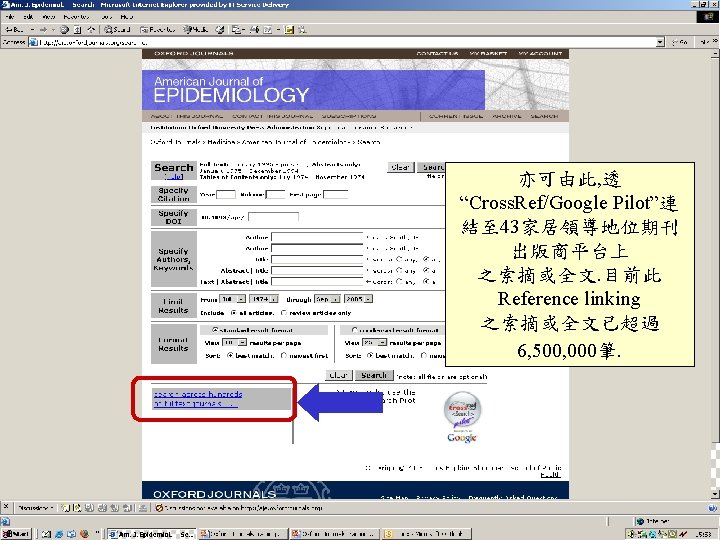Click the bottom Search button
This screenshot has height=540, width=720.
[x=374, y=375]
